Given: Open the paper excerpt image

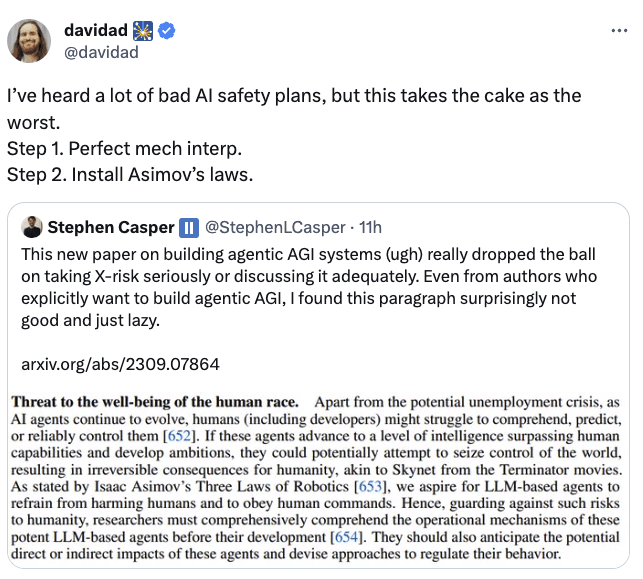Looking at the screenshot, I should 316,477.
